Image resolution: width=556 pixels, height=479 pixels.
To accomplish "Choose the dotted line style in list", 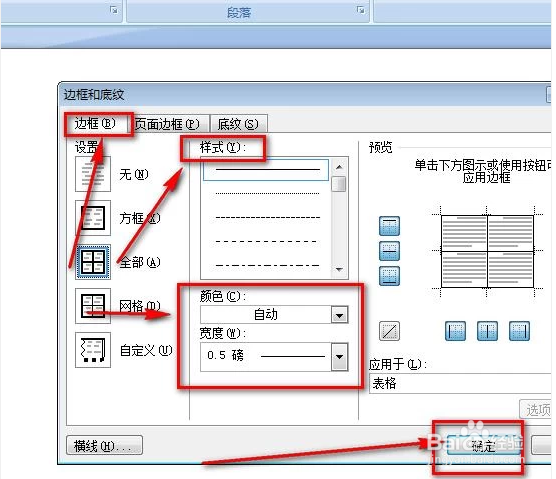I will point(267,194).
